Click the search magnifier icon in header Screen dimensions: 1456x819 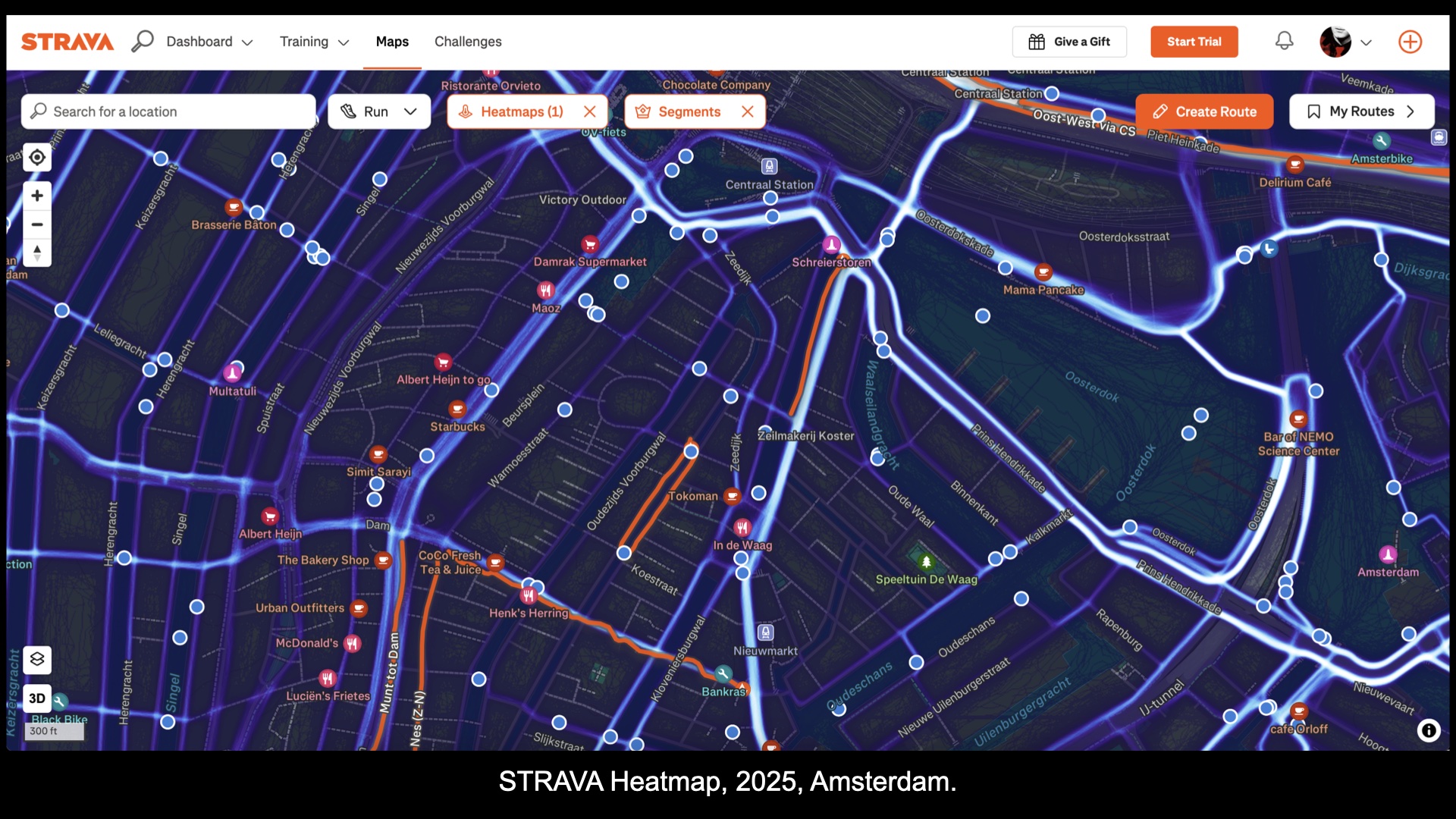click(x=143, y=41)
